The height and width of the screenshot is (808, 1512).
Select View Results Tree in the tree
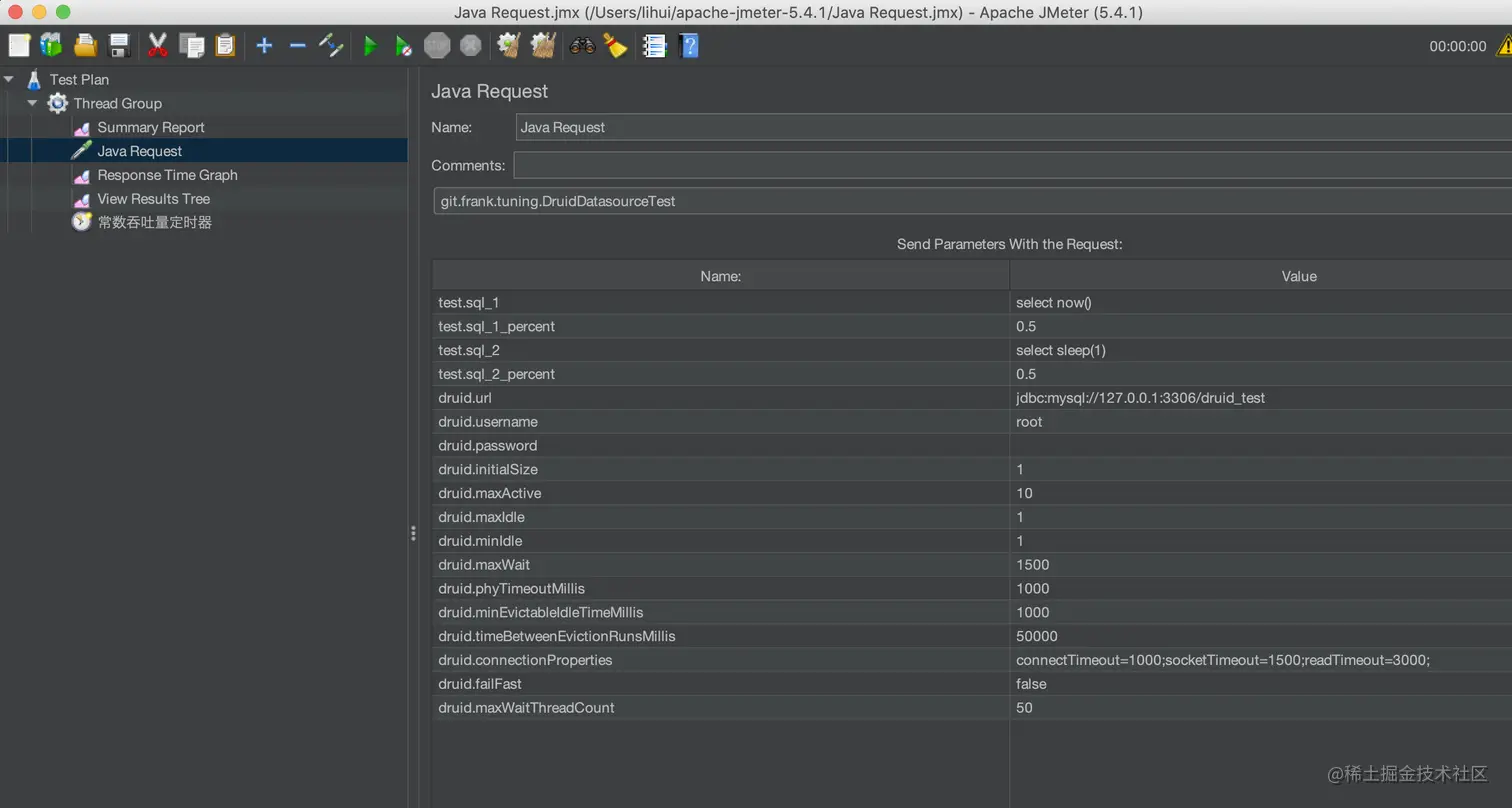[x=153, y=199]
